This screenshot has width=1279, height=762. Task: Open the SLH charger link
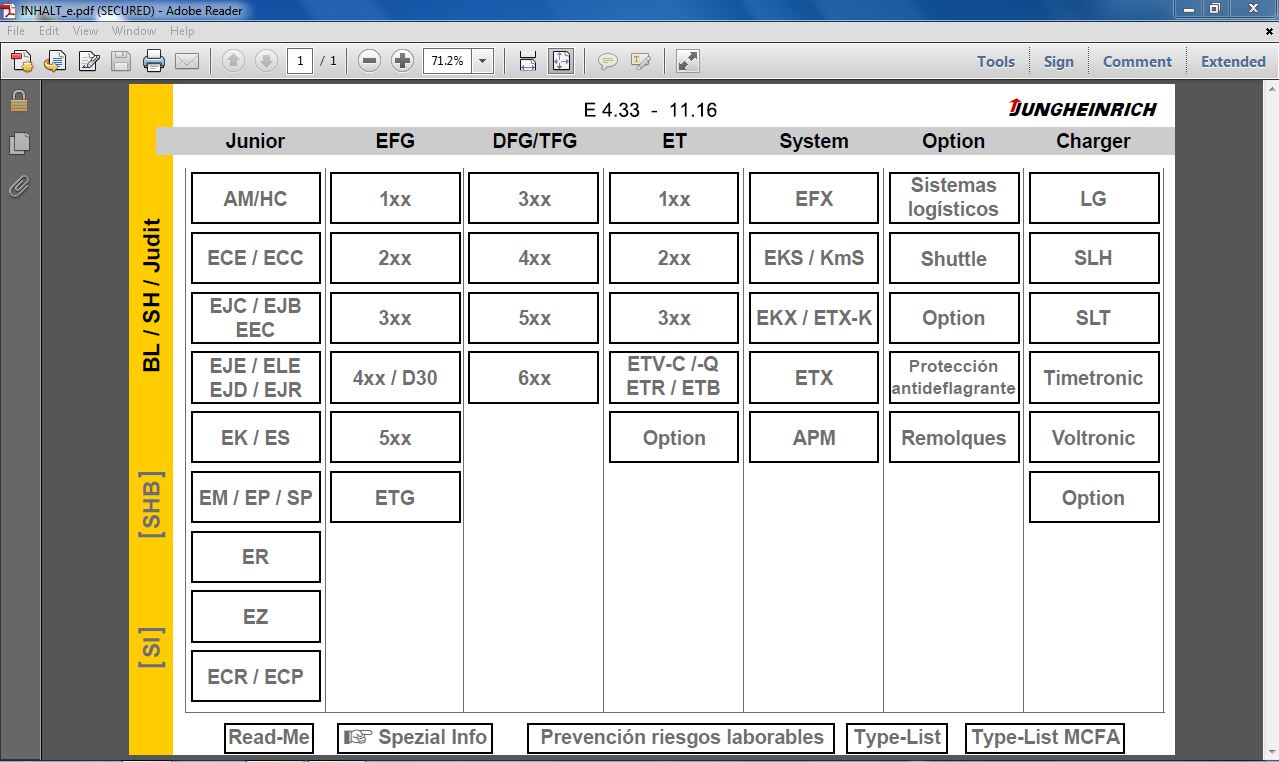(1094, 258)
